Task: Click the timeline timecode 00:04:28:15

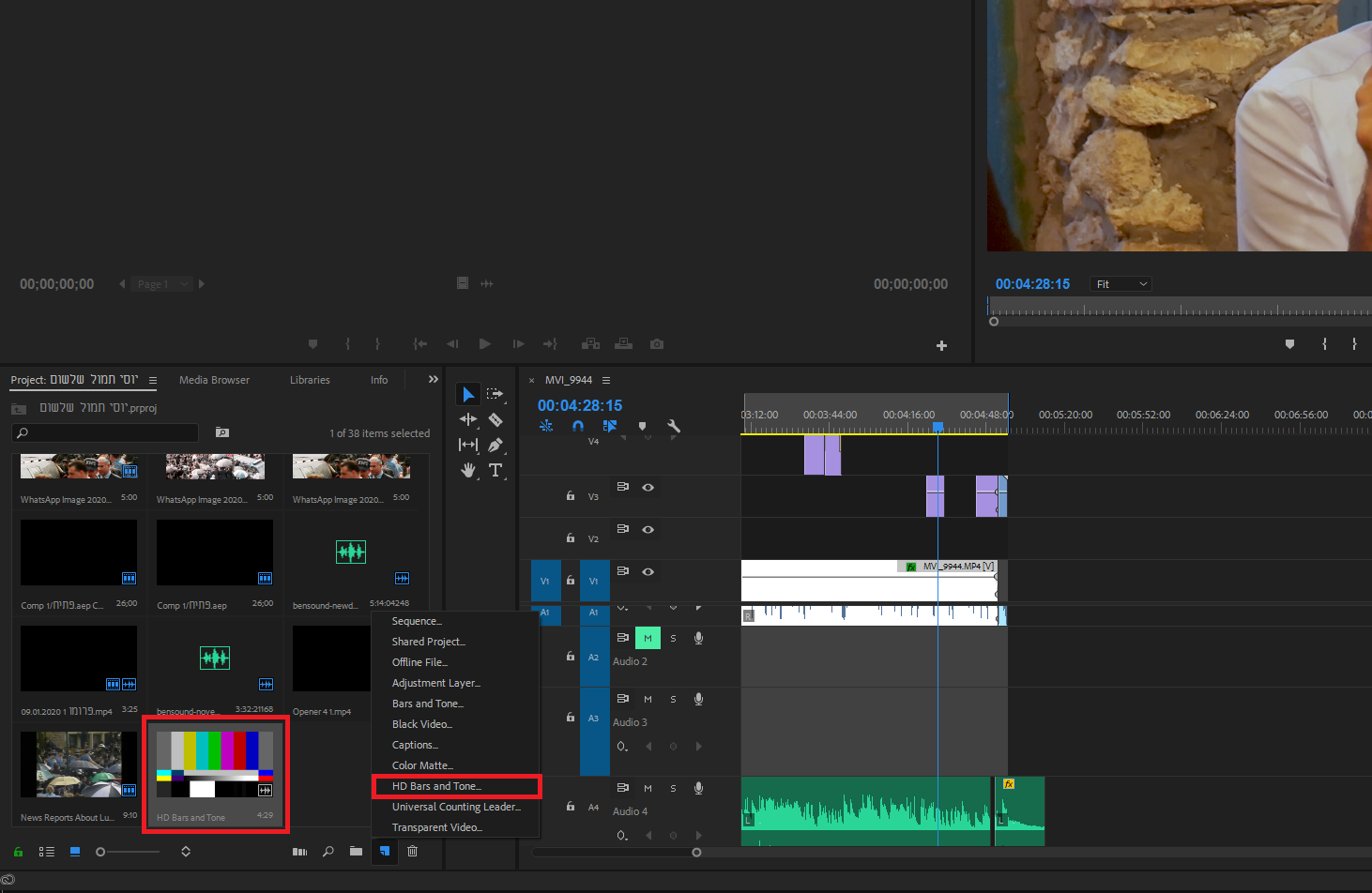Action: 580,405
